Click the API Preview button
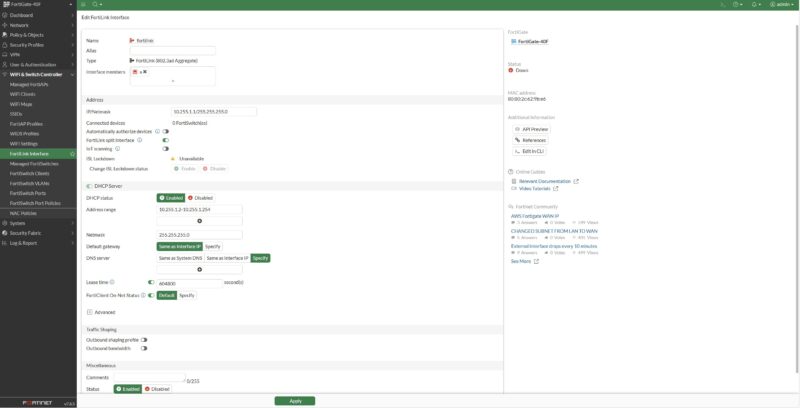 pyautogui.click(x=531, y=130)
